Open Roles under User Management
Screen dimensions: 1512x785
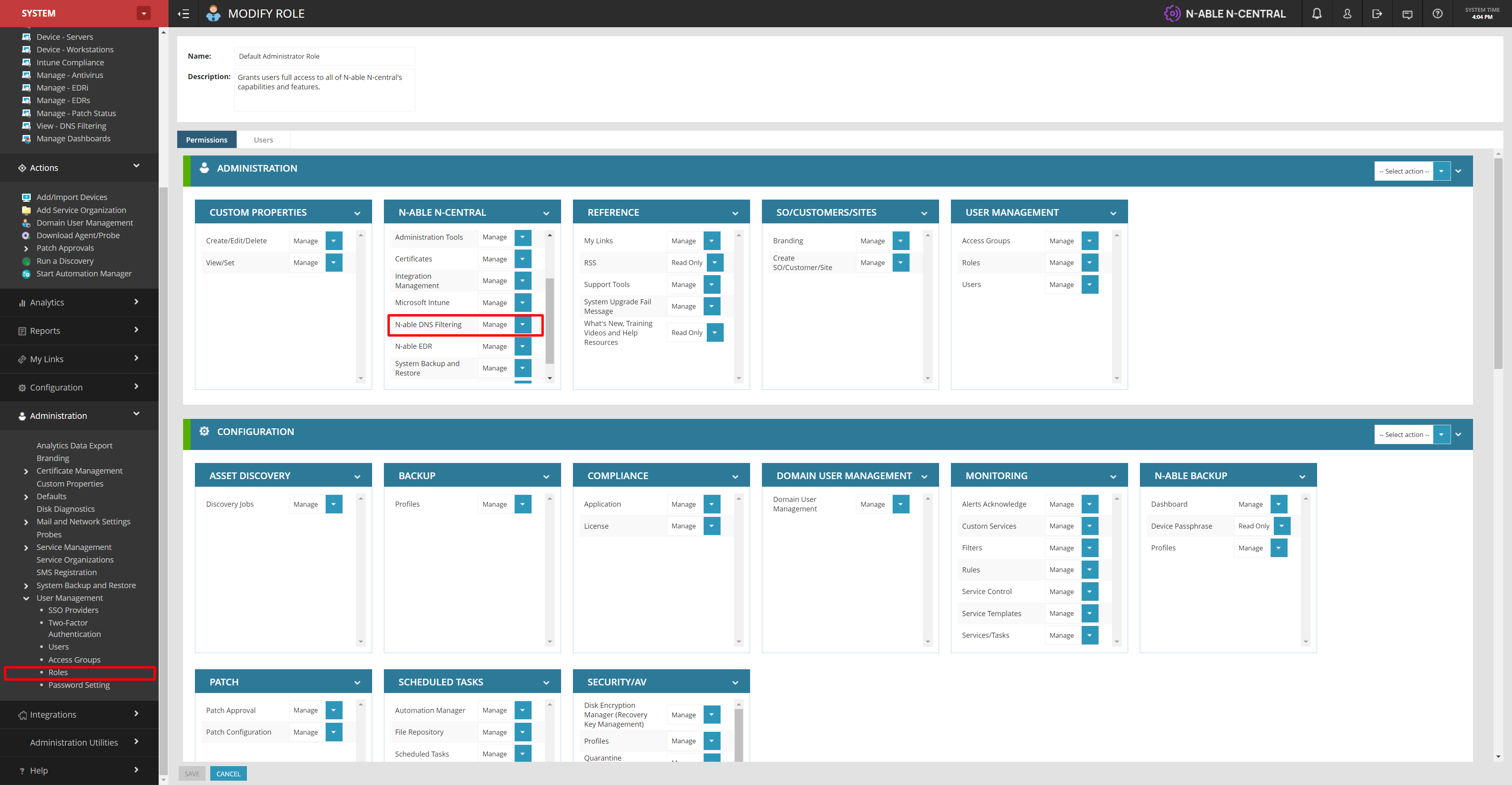coord(58,672)
